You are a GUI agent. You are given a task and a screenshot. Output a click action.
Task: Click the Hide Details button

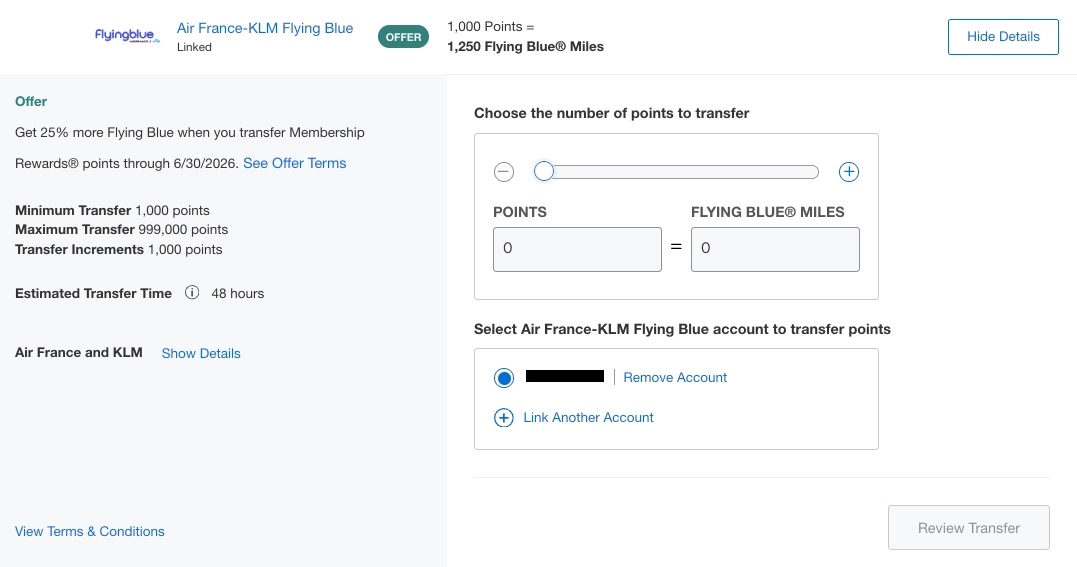(x=1004, y=37)
